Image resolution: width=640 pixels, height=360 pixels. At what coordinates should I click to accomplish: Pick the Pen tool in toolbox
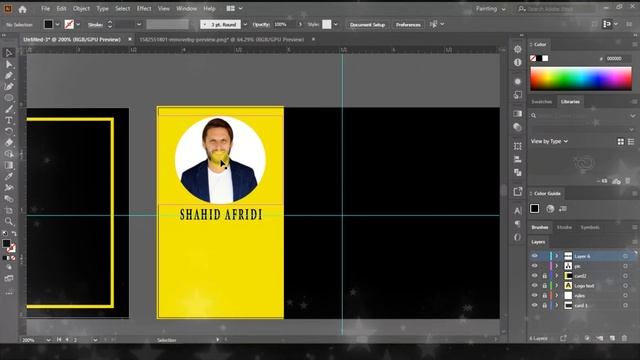(9, 76)
